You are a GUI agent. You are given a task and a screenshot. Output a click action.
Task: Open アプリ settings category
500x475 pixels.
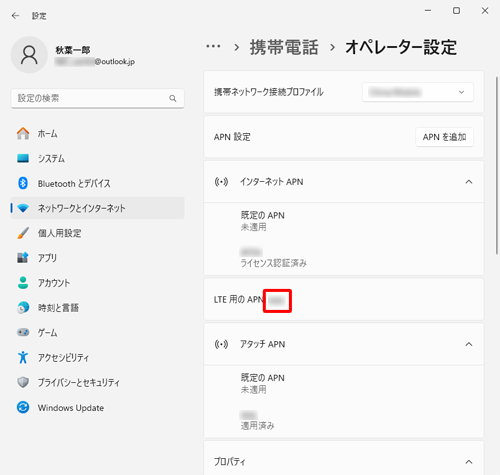click(98, 258)
